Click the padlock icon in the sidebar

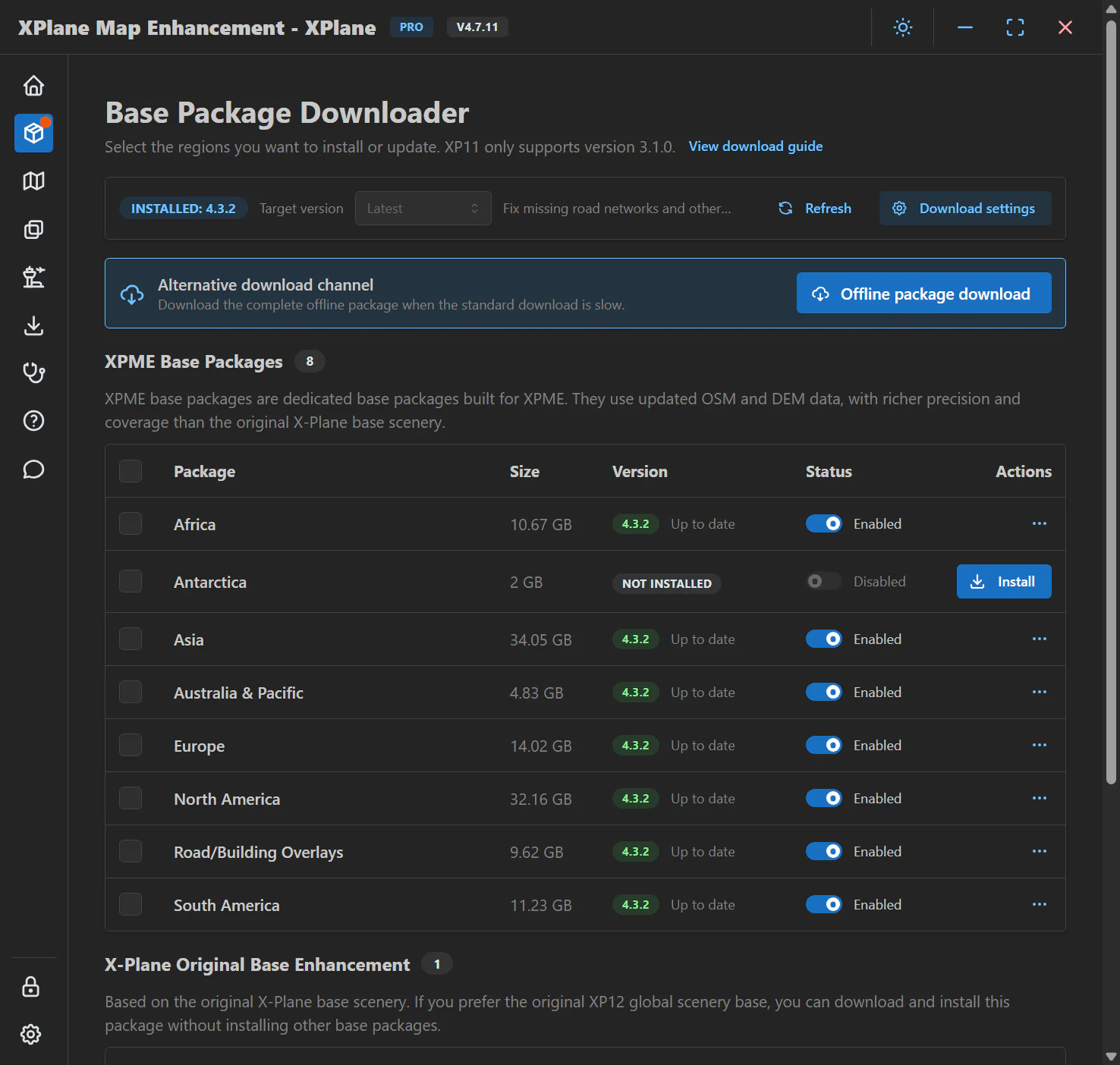click(30, 987)
